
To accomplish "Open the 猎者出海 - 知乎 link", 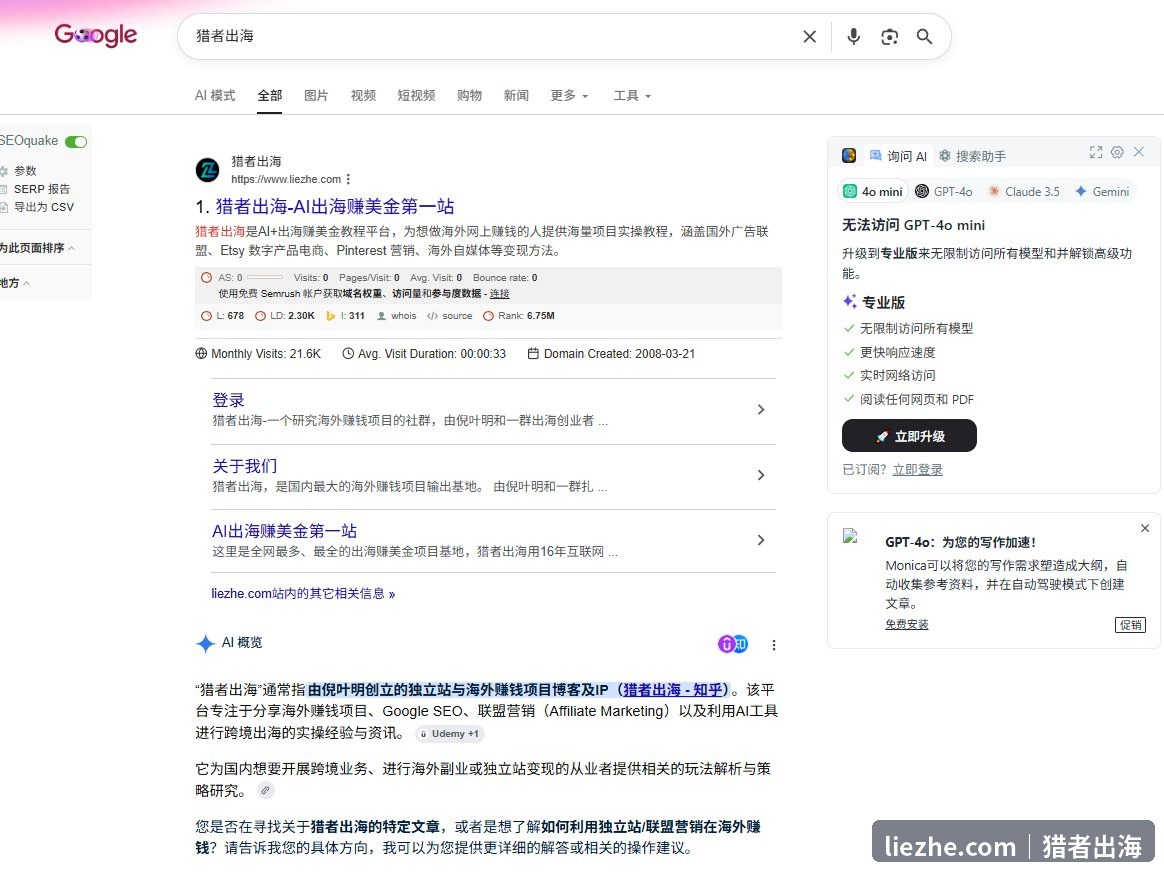I will (x=673, y=690).
